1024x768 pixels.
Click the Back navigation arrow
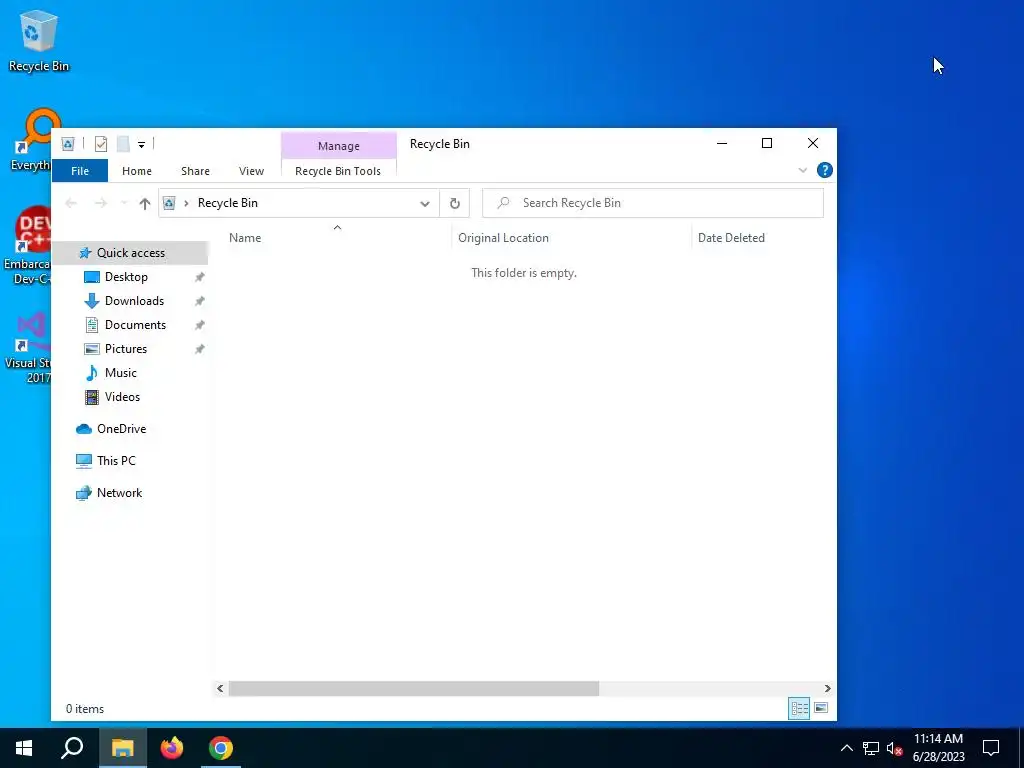71,203
